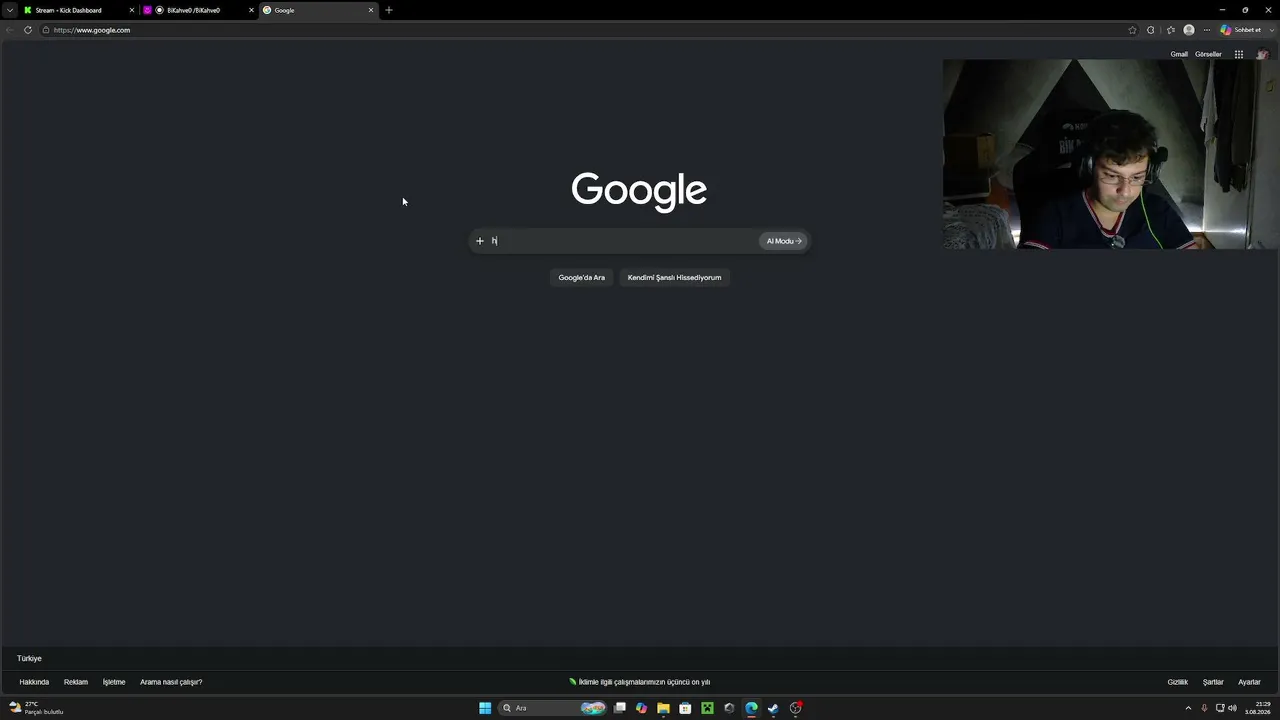Open Arama nasıl çalışır? link
The image size is (1280, 720).
(x=171, y=682)
